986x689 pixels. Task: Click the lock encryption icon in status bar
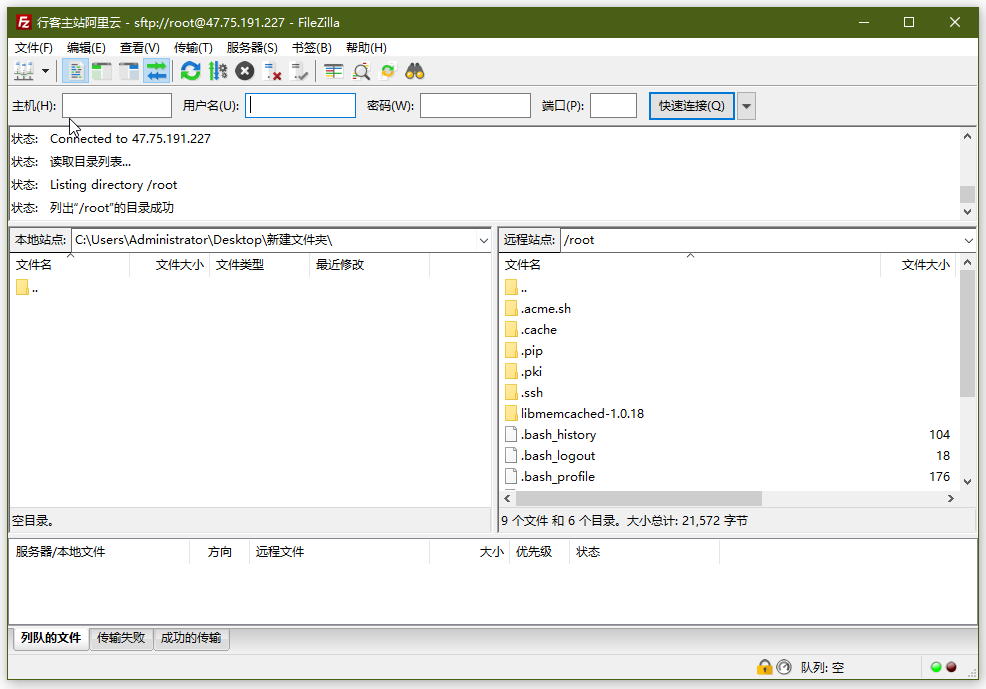(764, 667)
